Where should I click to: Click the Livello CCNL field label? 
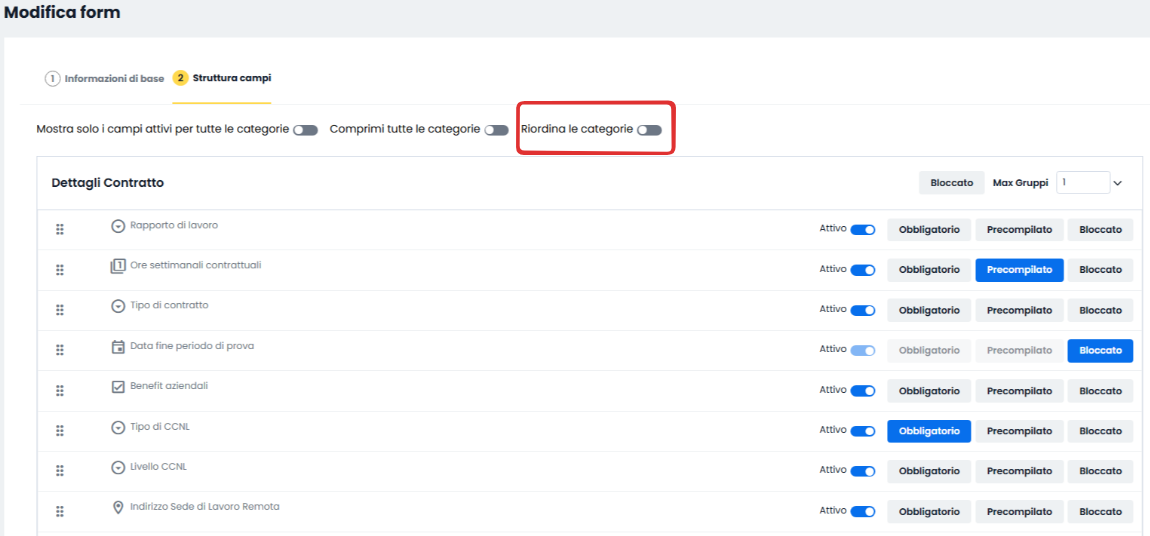tap(160, 466)
